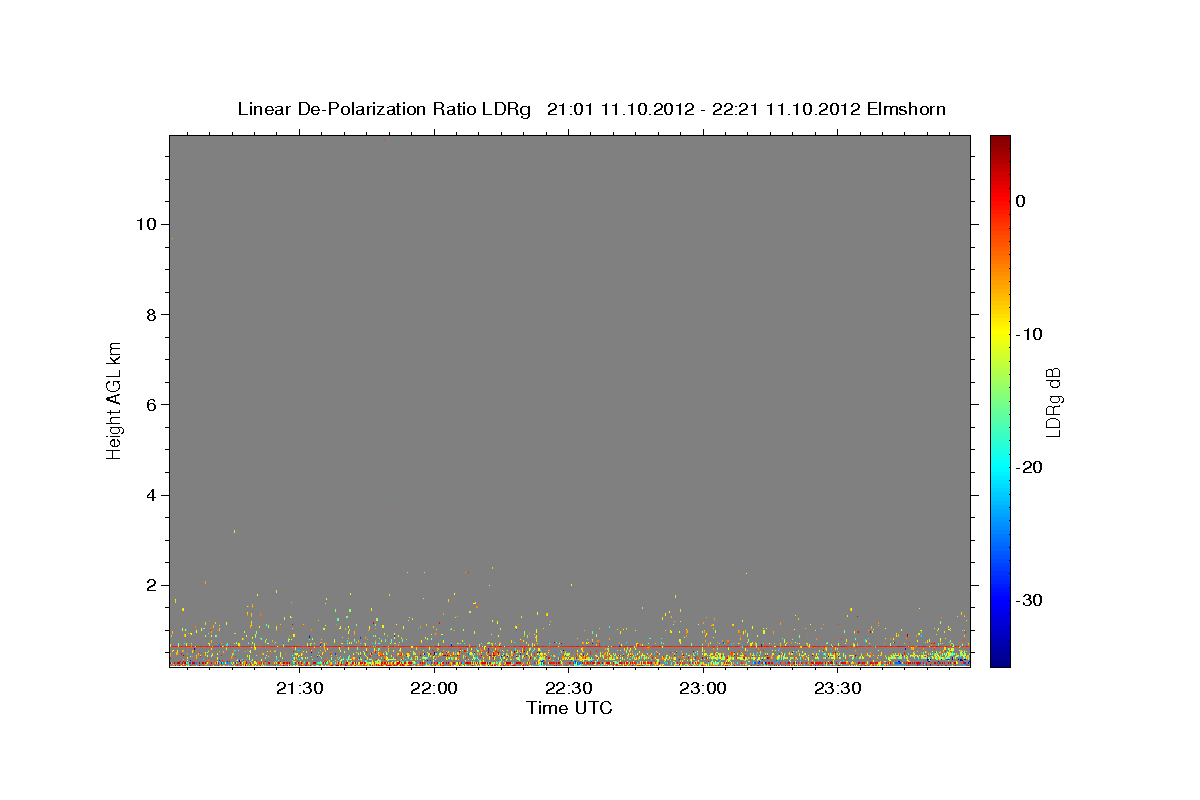This screenshot has height=800, width=1200.
Task: Click the colorbar value -20
Action: (x=1030, y=467)
